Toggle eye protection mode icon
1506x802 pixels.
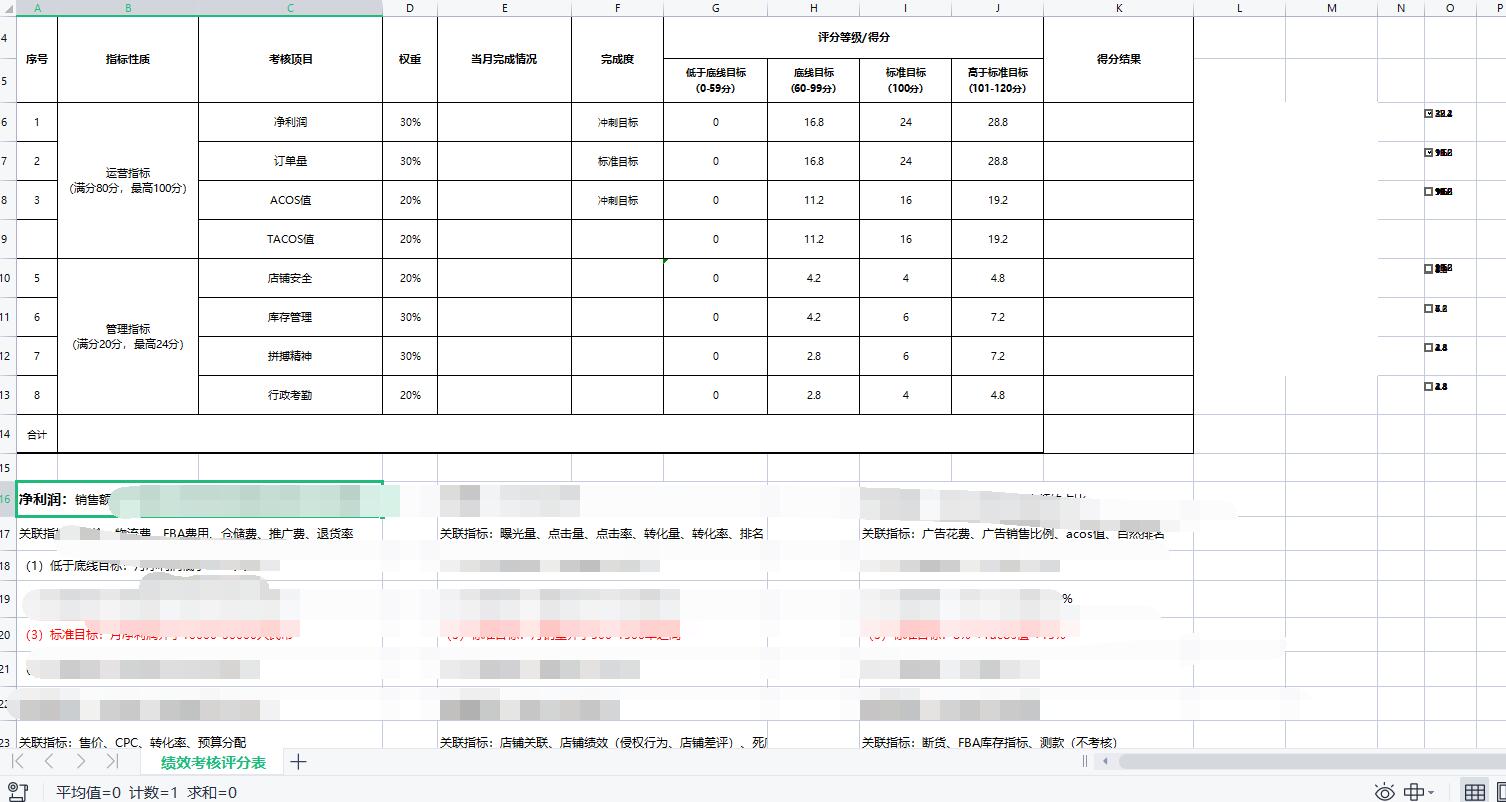click(x=1384, y=792)
